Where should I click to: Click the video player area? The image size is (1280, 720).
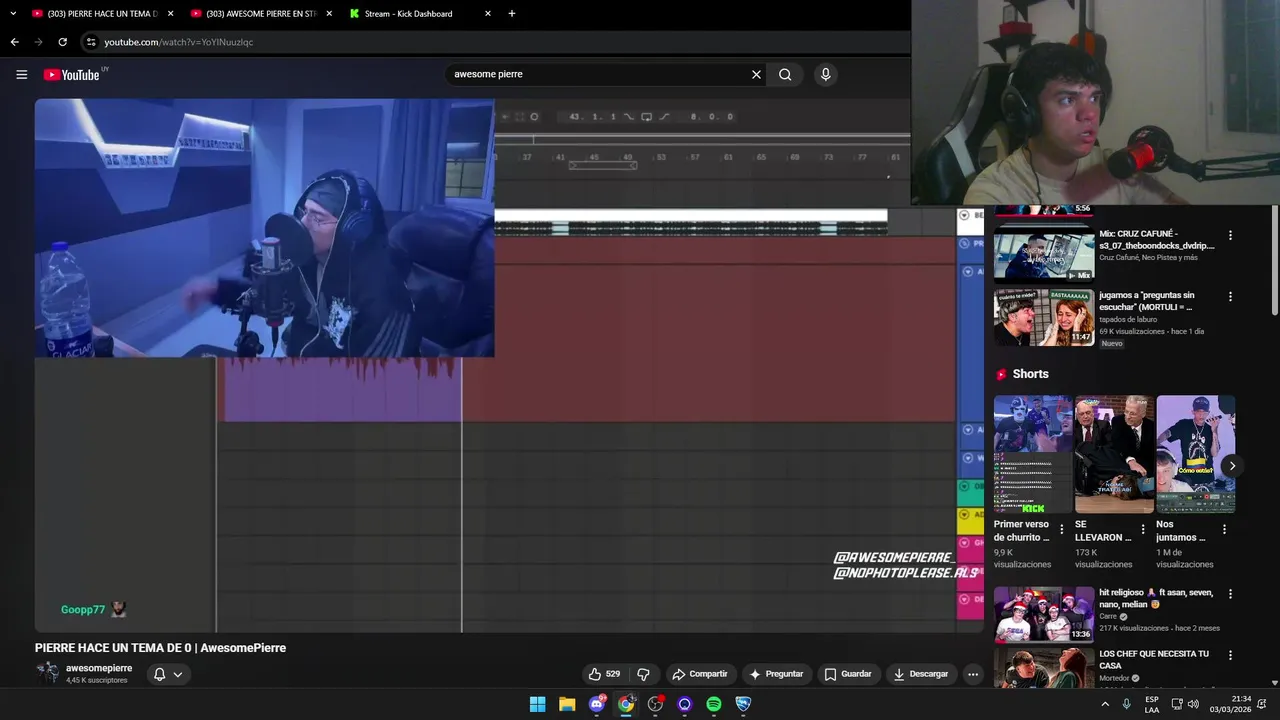click(x=509, y=365)
